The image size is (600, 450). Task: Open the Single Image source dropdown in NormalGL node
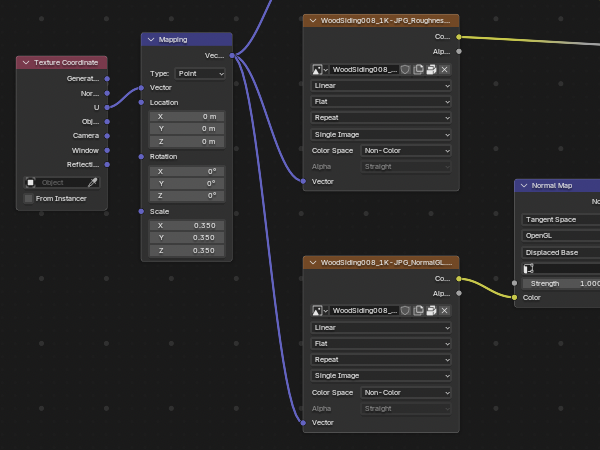coord(381,376)
